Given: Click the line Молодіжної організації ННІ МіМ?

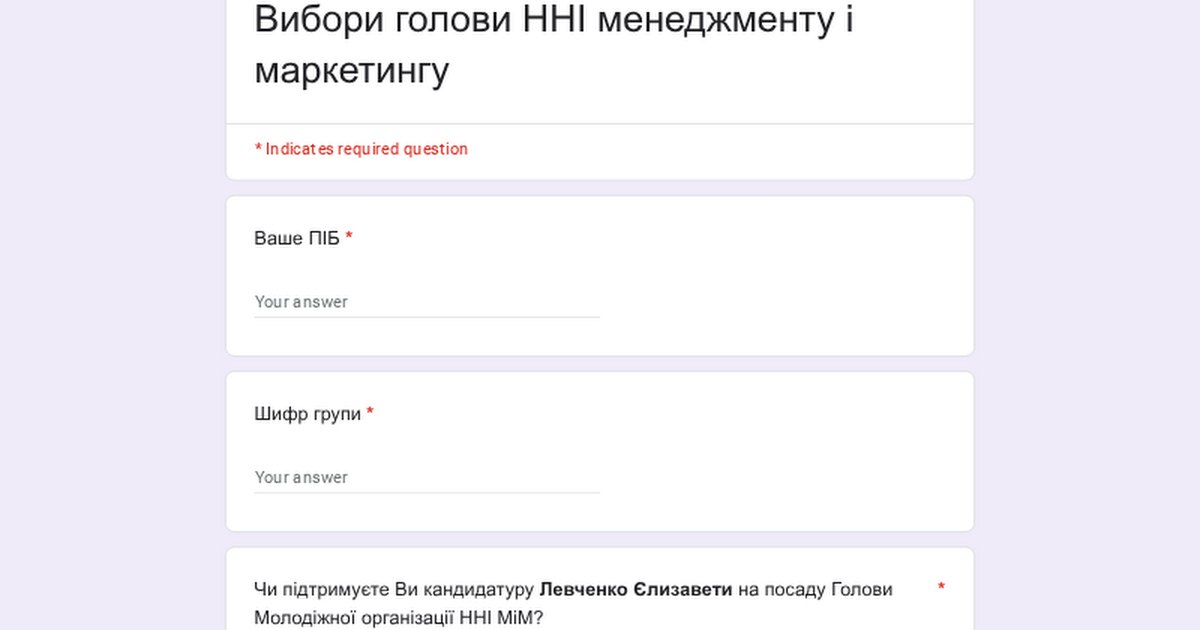Looking at the screenshot, I should 398,617.
